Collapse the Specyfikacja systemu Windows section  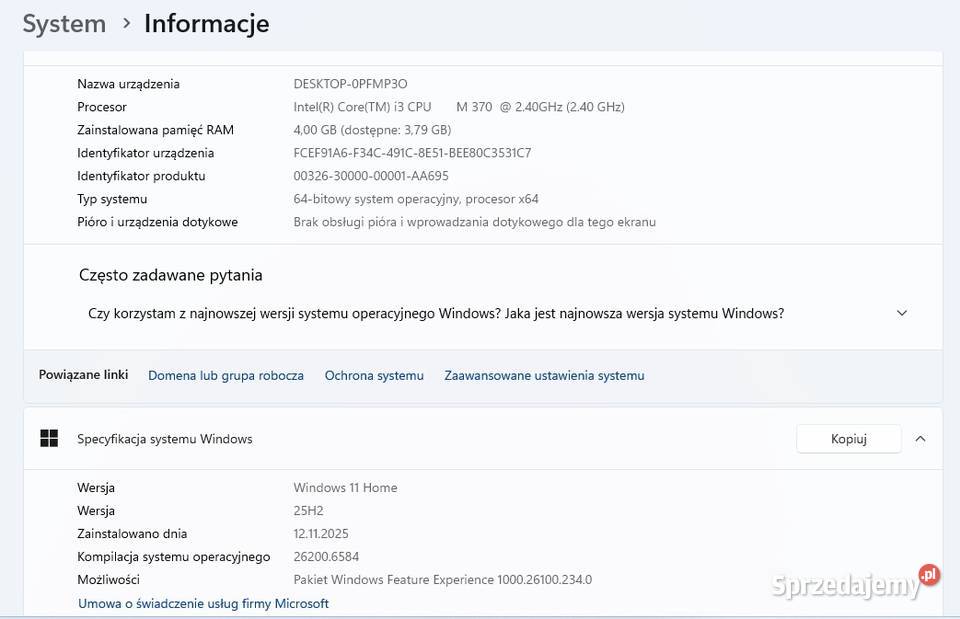click(920, 438)
